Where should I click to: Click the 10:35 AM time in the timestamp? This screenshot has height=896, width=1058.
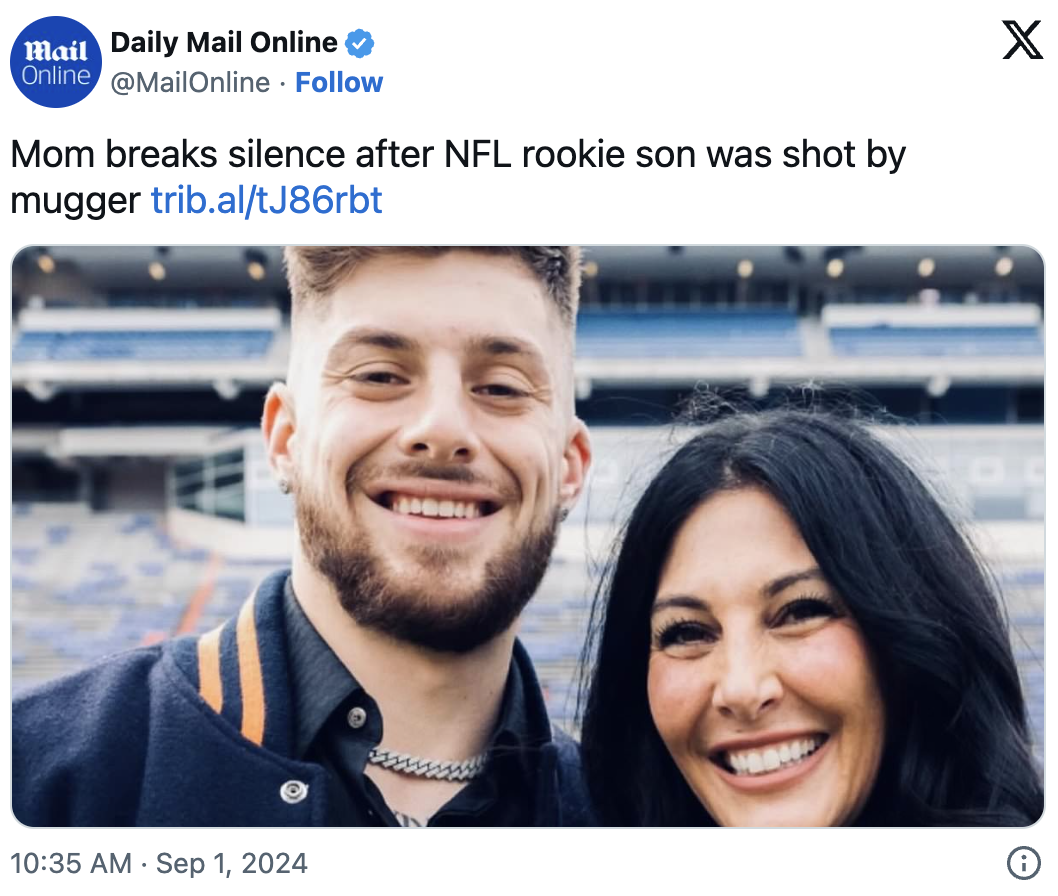pos(70,863)
